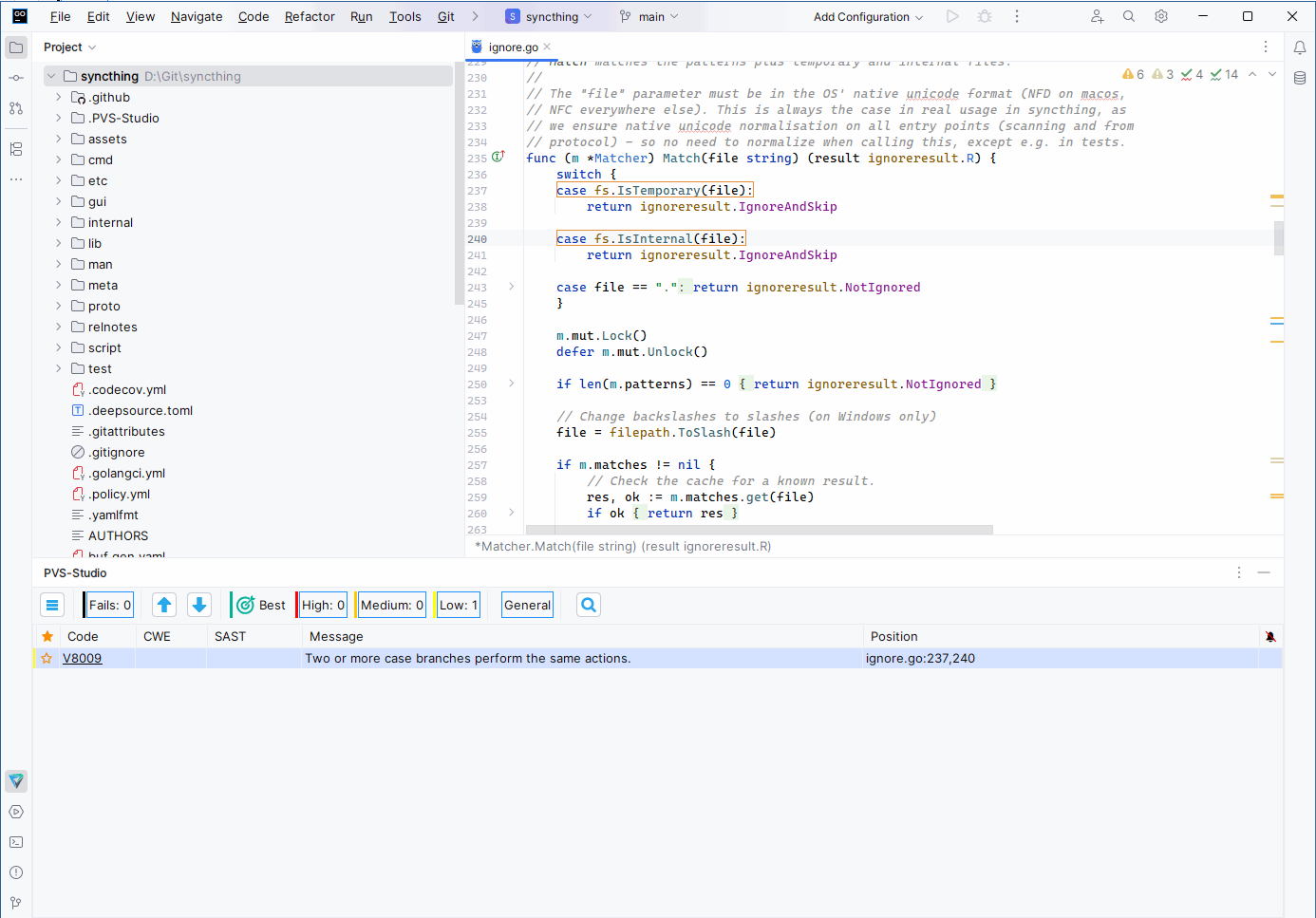
Task: Open the main branch dropdown
Action: pyautogui.click(x=650, y=17)
